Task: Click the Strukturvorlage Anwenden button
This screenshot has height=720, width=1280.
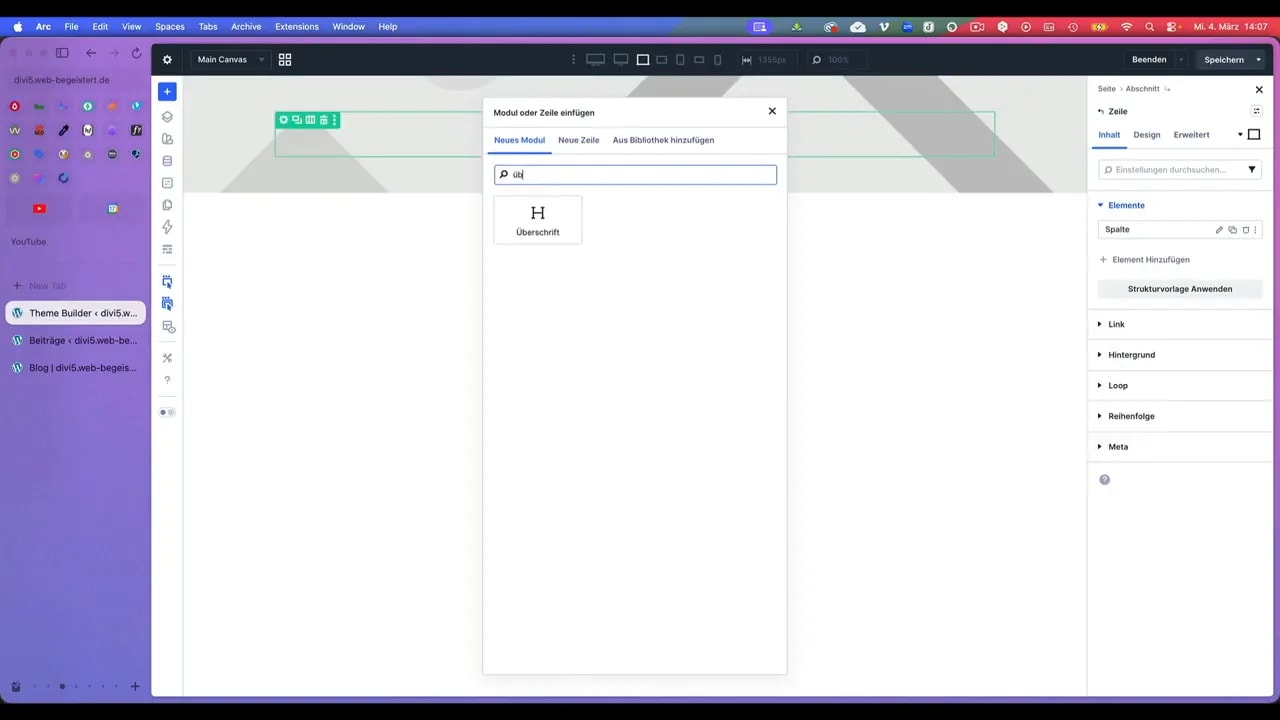Action: (x=1180, y=289)
